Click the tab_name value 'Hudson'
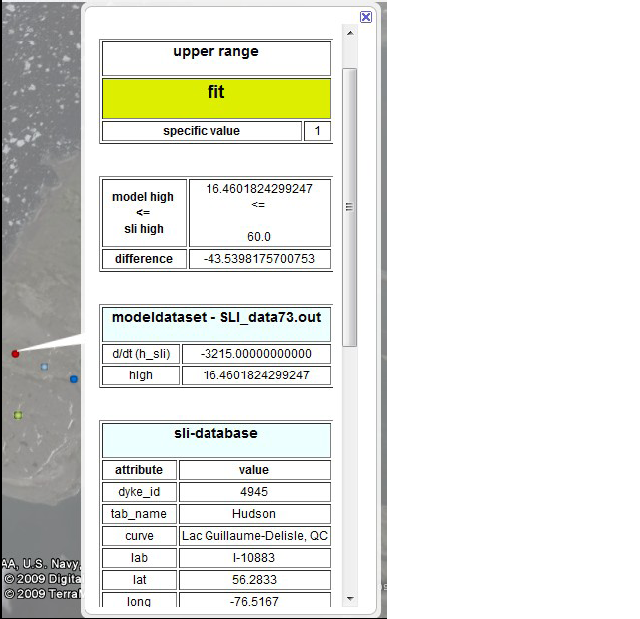The image size is (640, 619). (x=254, y=514)
